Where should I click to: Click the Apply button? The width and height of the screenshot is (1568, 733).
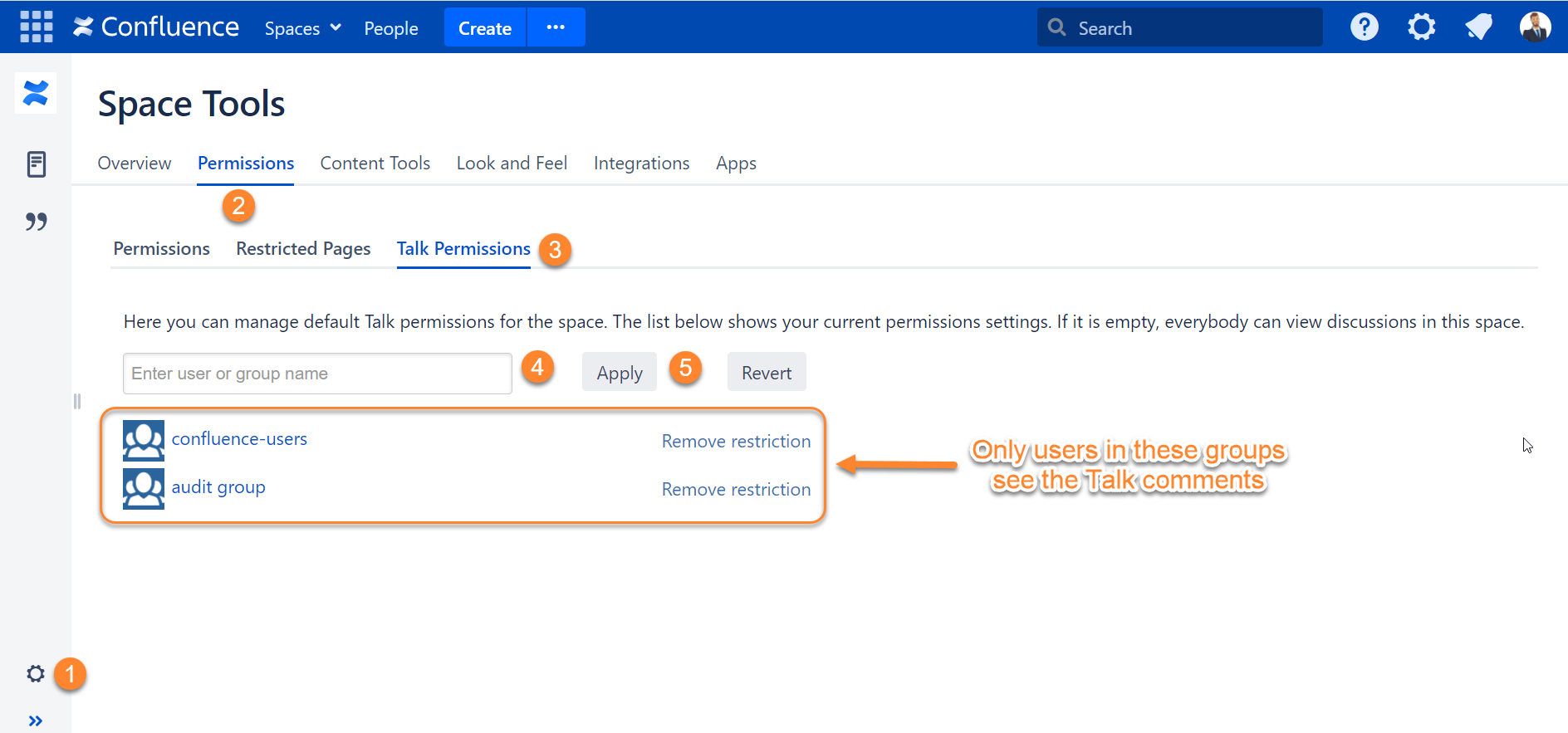click(x=620, y=372)
